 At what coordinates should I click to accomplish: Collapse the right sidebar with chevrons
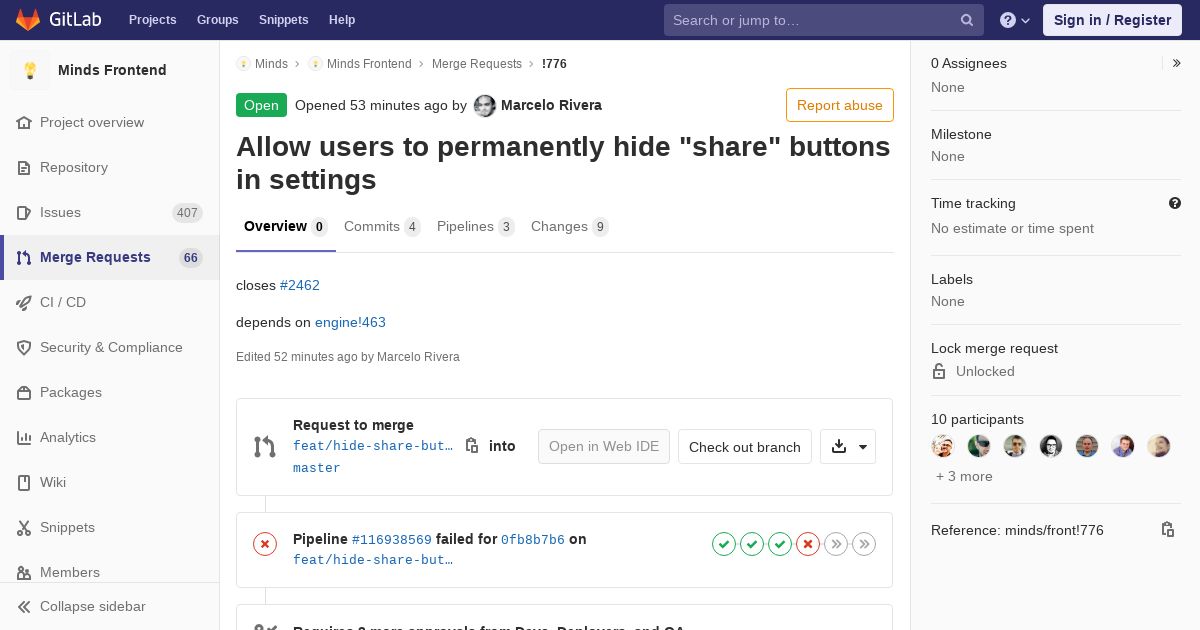pyautogui.click(x=1177, y=63)
